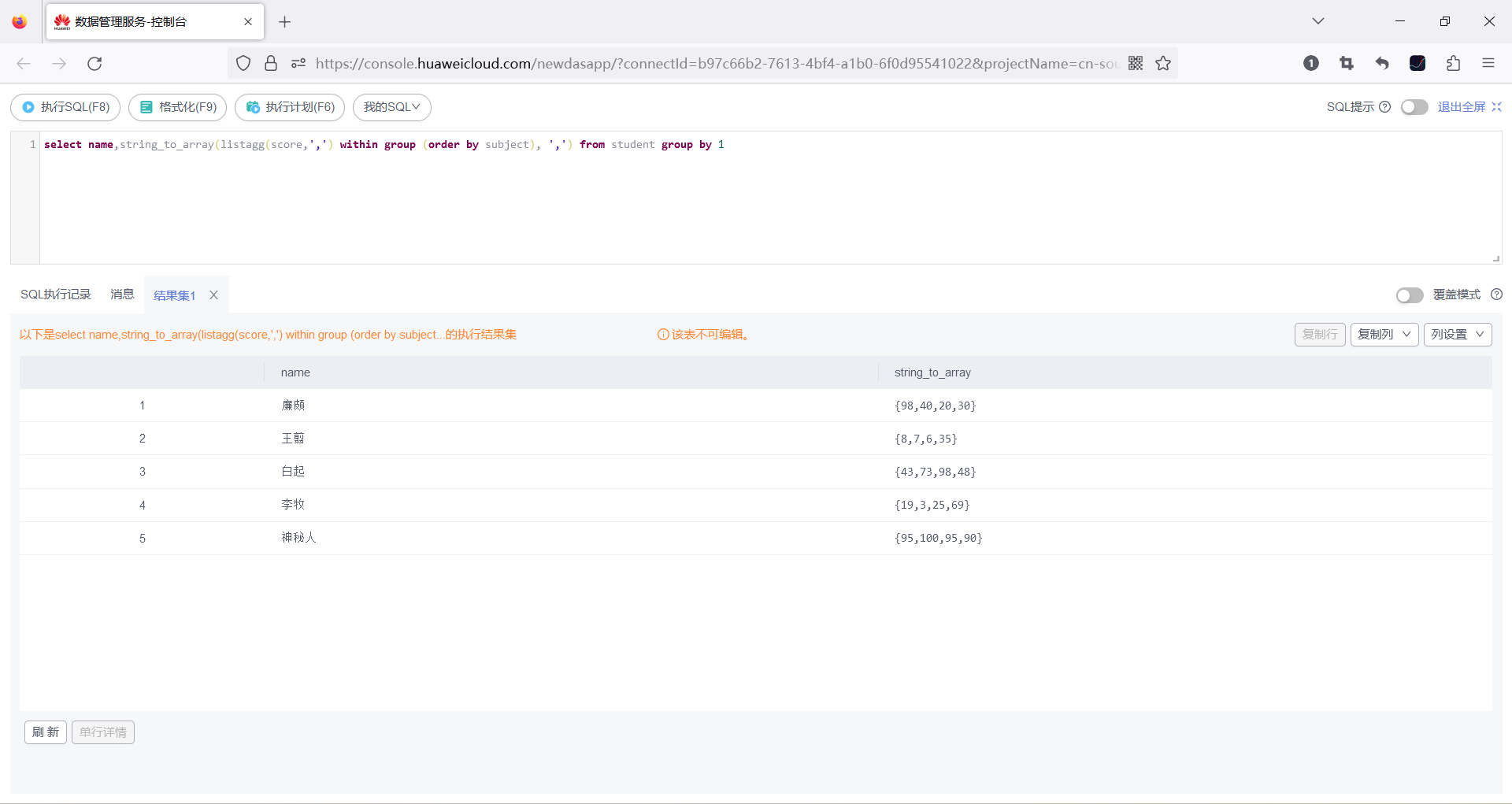
Task: Open the Extensions puzzle piece menu
Action: (x=1453, y=64)
